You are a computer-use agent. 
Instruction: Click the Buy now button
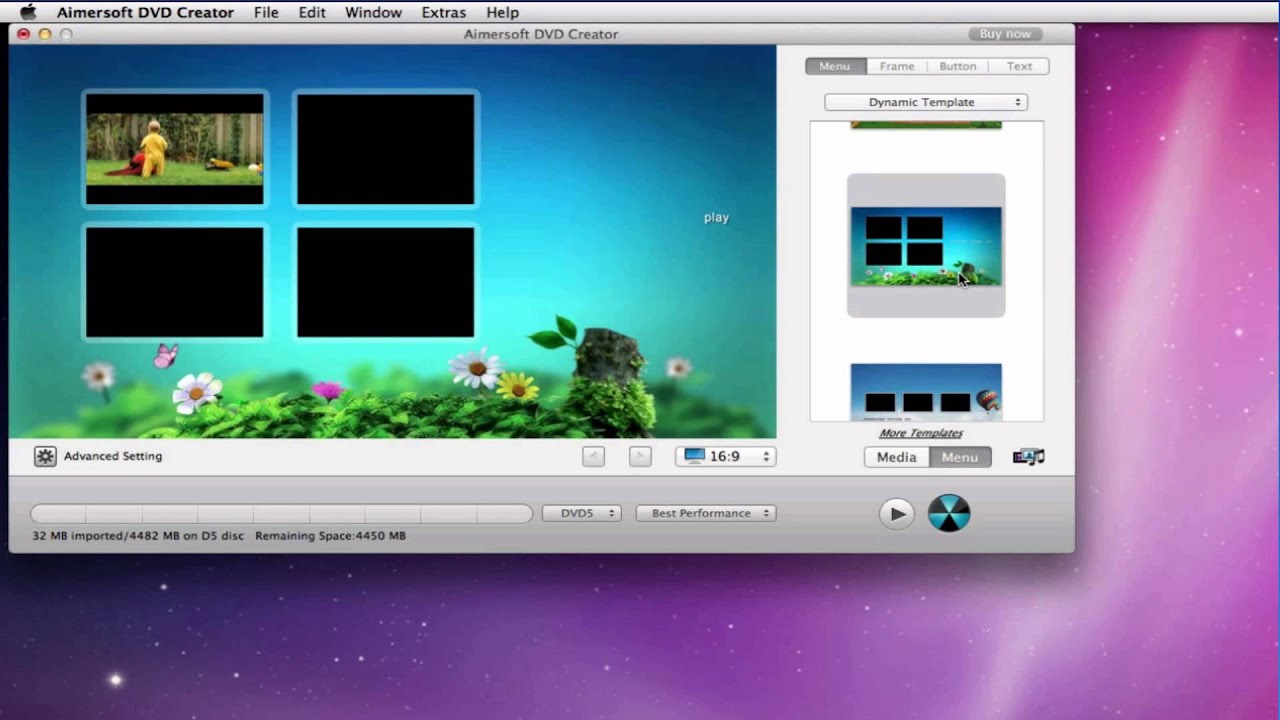1005,34
